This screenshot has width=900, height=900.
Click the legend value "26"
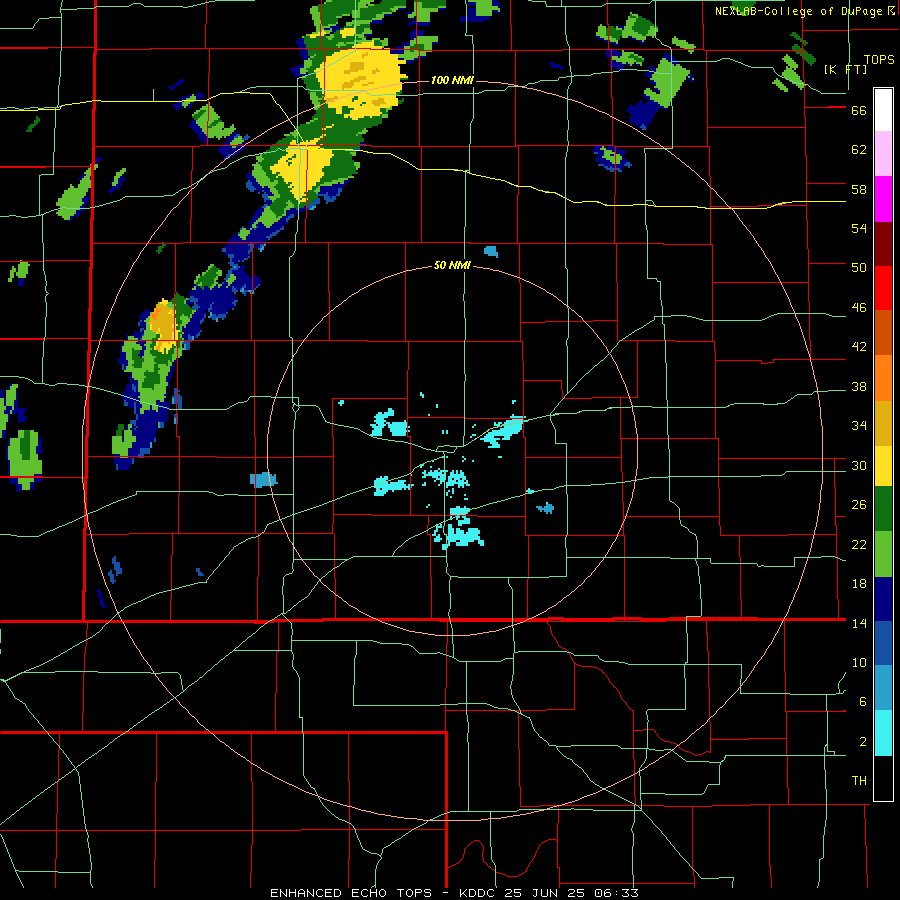pyautogui.click(x=859, y=505)
